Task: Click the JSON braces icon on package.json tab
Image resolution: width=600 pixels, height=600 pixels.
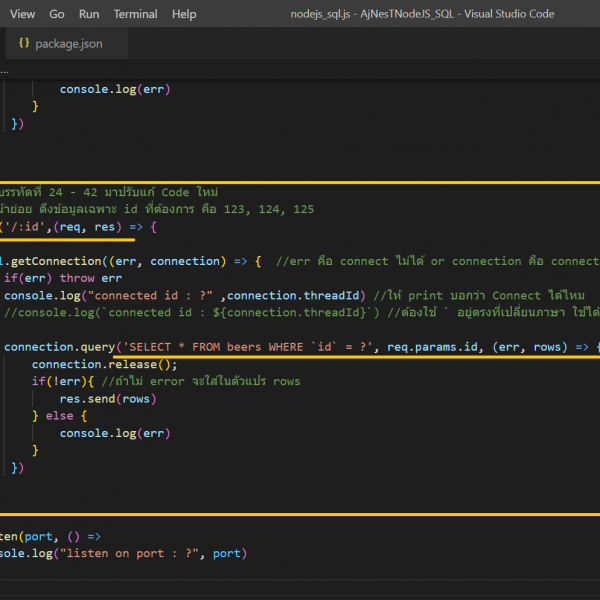Action: click(x=23, y=44)
